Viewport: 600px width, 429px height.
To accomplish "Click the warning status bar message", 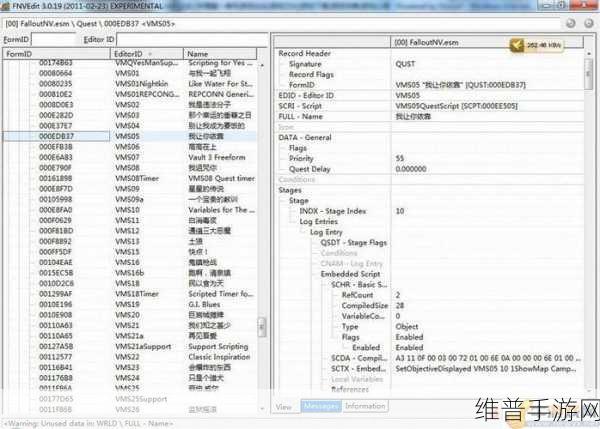I will click(x=88, y=424).
